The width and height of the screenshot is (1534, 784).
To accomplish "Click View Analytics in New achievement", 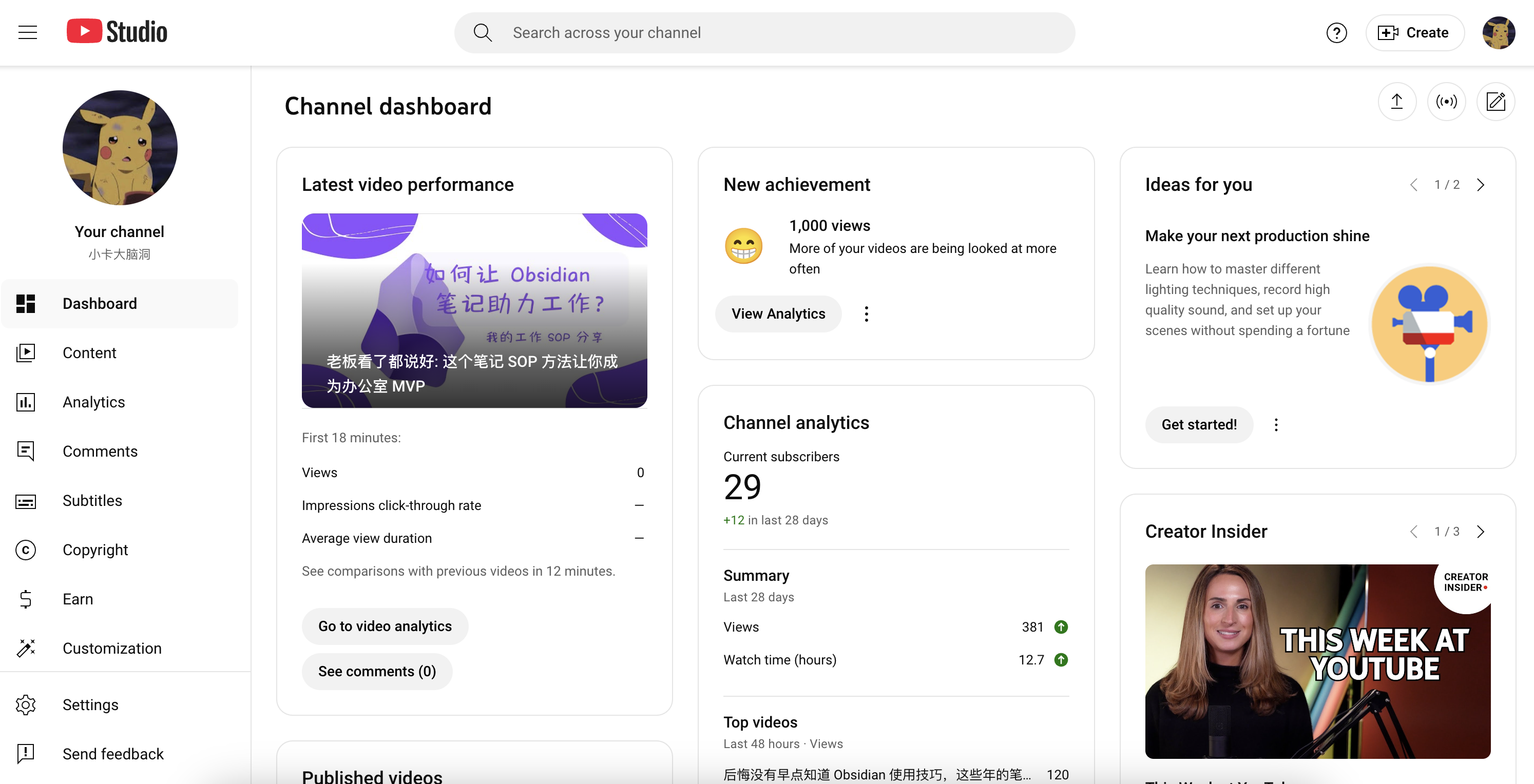I will pos(778,313).
